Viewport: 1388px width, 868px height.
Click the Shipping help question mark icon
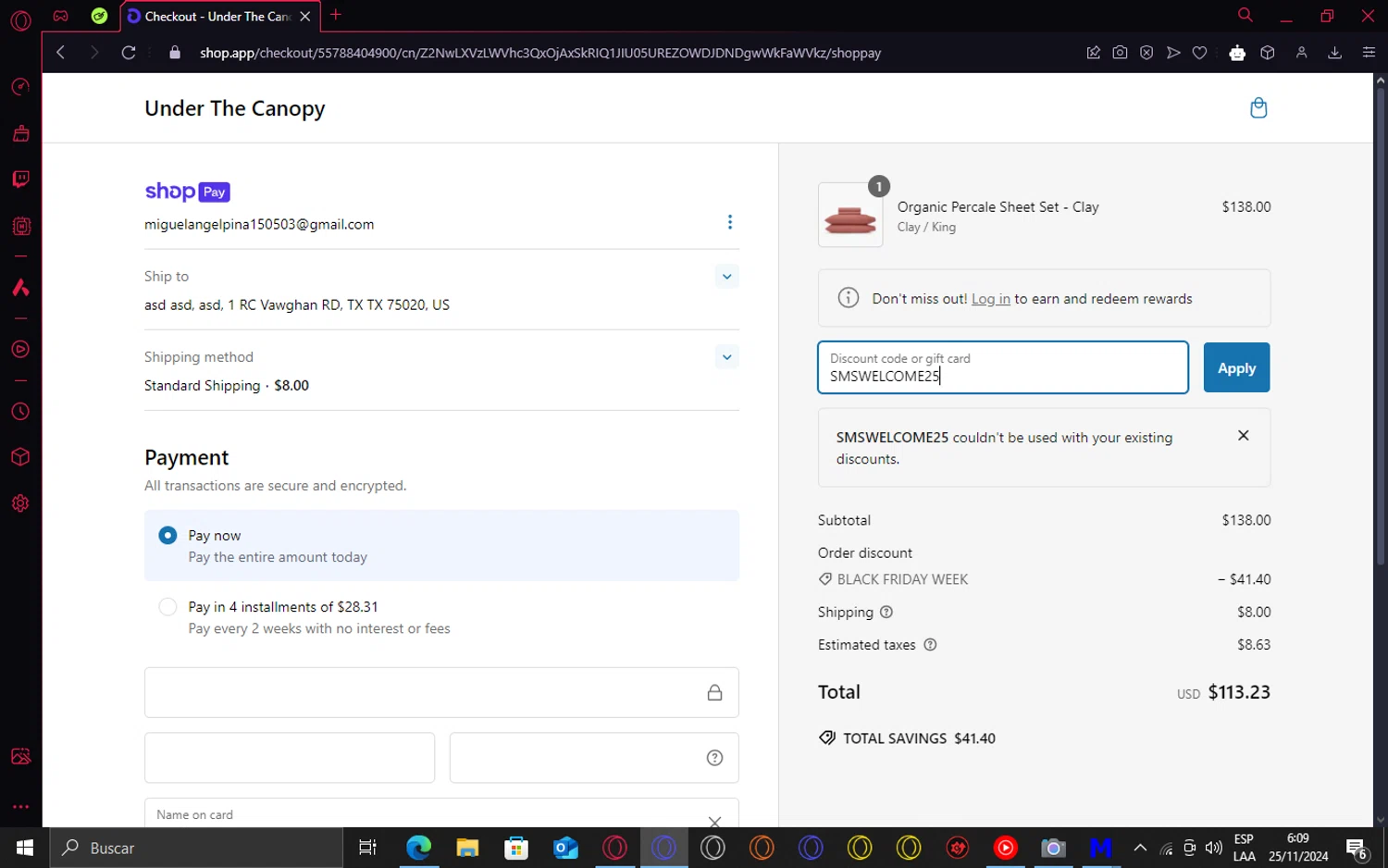pos(886,612)
